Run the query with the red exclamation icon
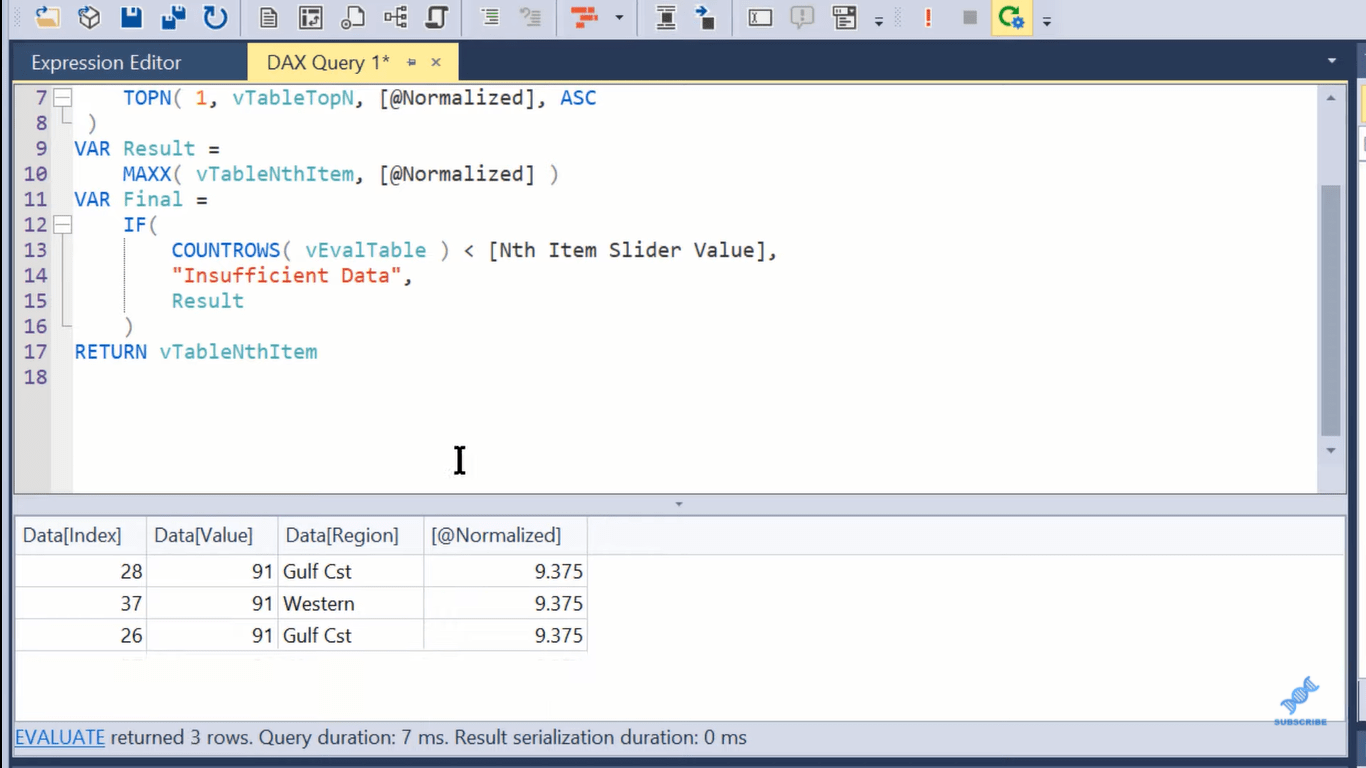The image size is (1366, 768). 928,17
